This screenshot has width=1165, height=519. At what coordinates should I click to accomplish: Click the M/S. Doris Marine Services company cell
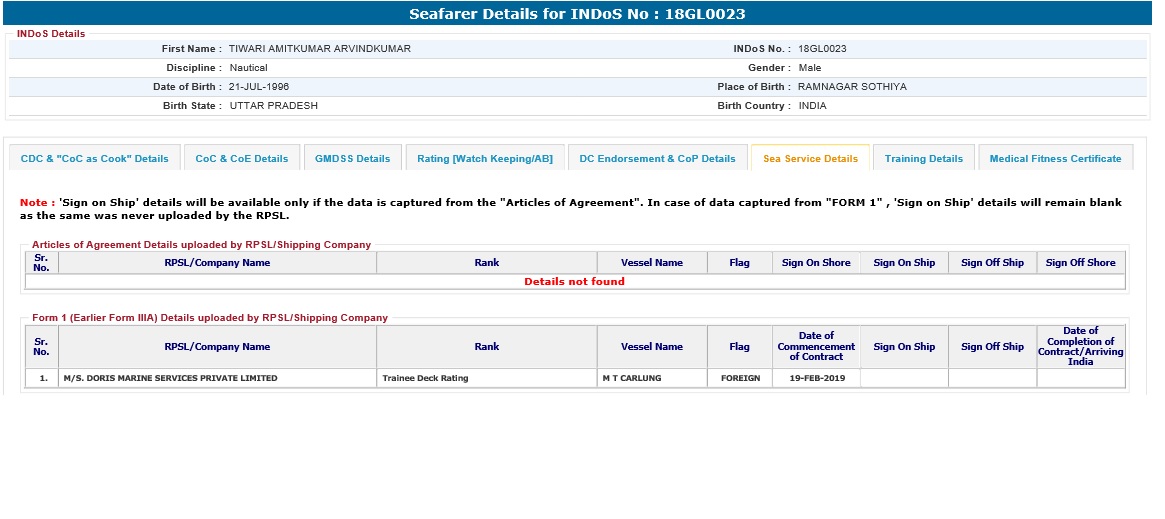170,378
